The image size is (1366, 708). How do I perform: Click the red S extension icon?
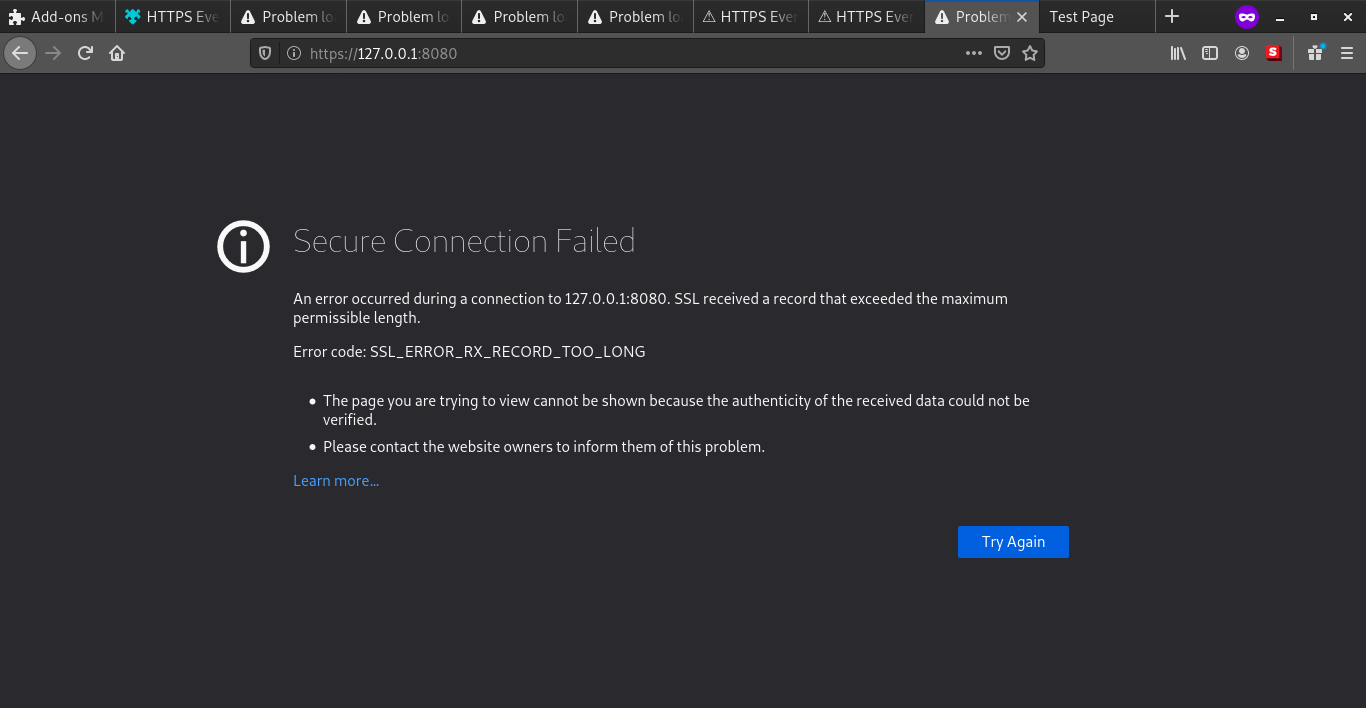click(x=1273, y=54)
